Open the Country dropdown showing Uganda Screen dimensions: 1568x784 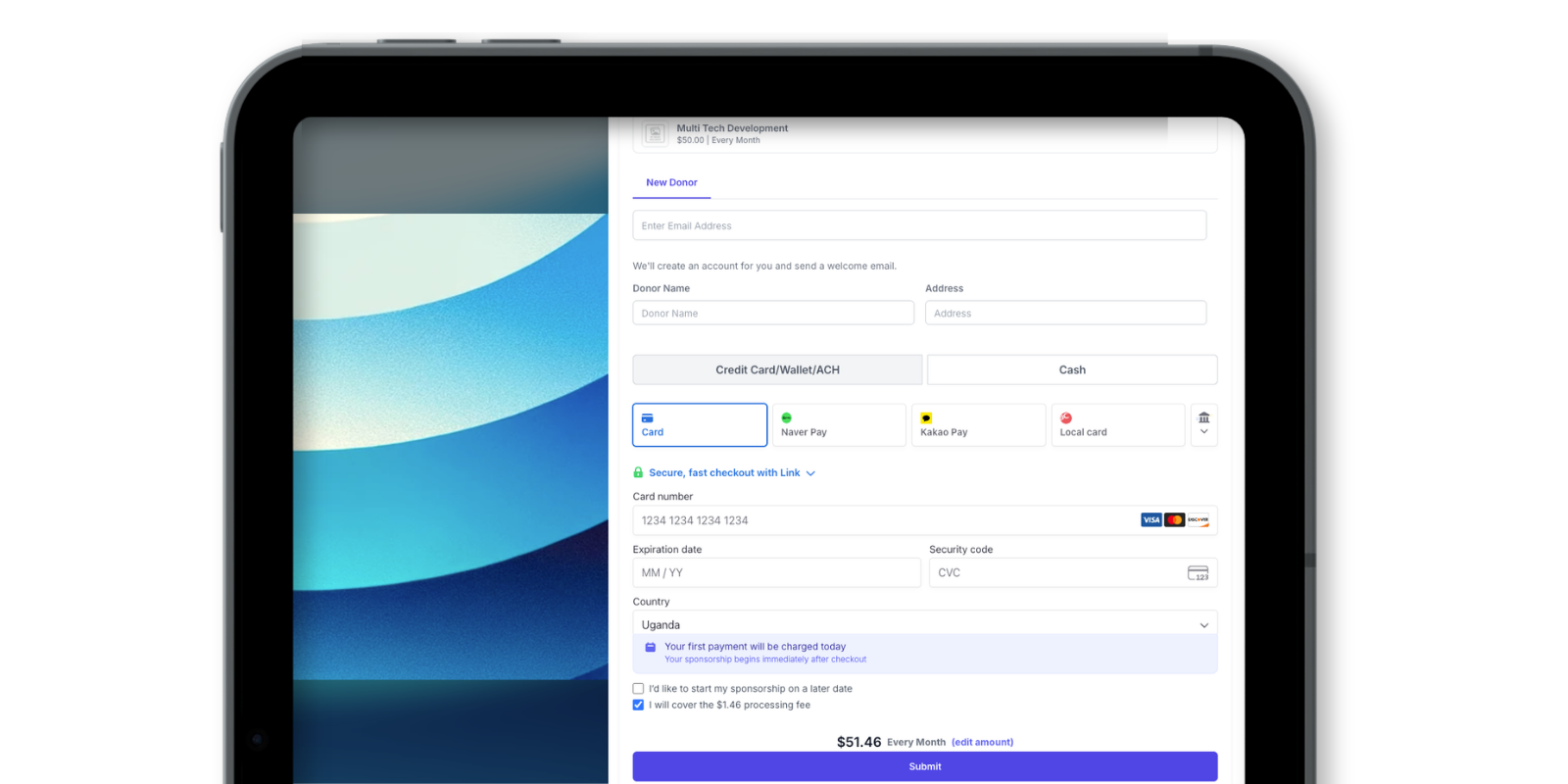[925, 624]
